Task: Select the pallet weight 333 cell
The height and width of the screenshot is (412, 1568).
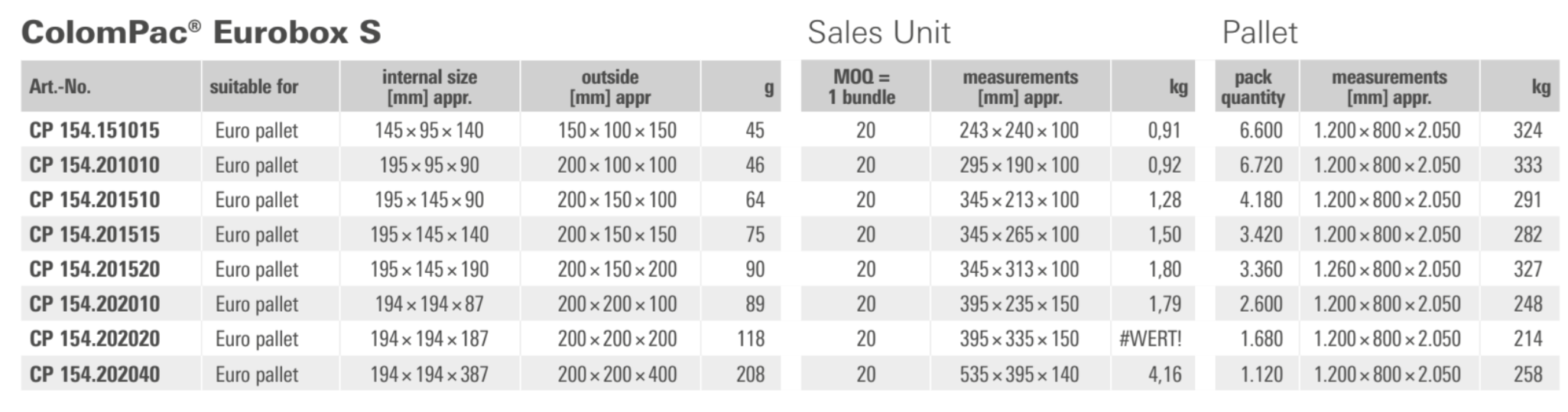Action: click(x=1527, y=165)
